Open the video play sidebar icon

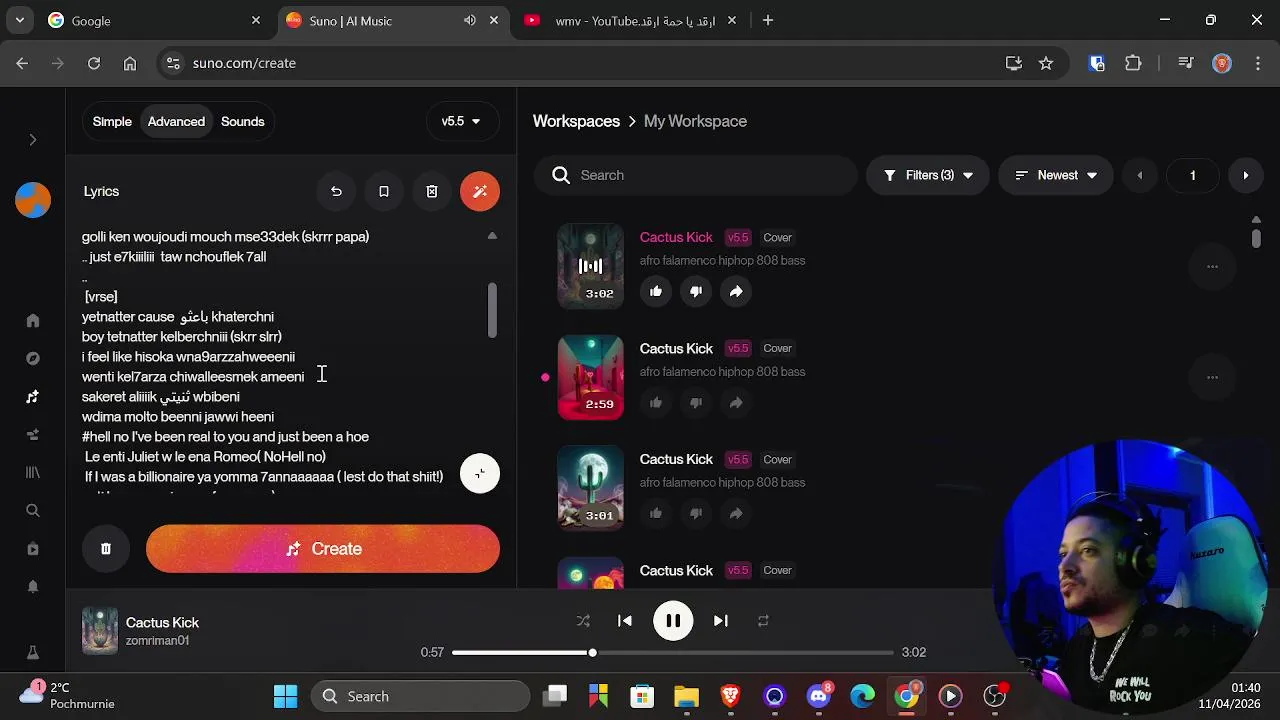tap(33, 549)
